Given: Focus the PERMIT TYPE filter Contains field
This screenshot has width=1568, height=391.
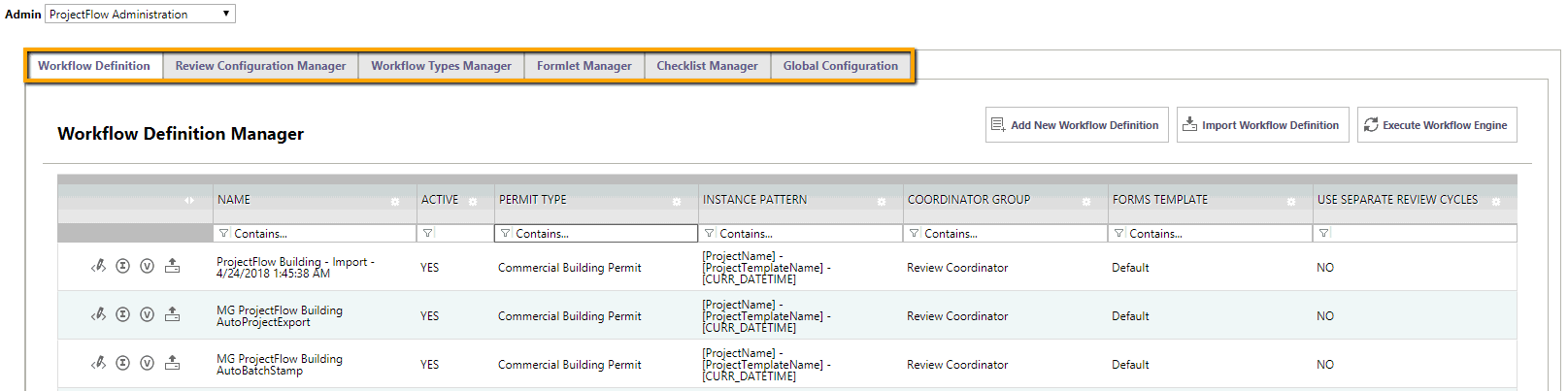Looking at the screenshot, I should (605, 234).
